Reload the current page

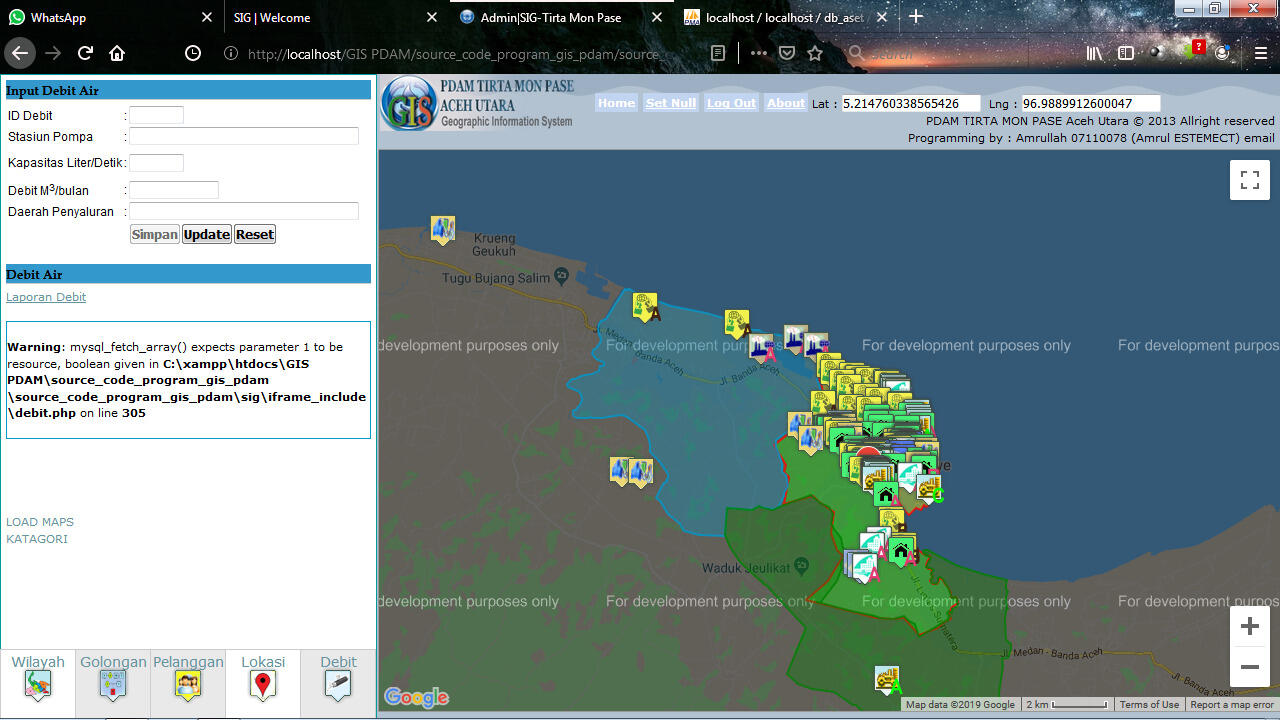(85, 53)
